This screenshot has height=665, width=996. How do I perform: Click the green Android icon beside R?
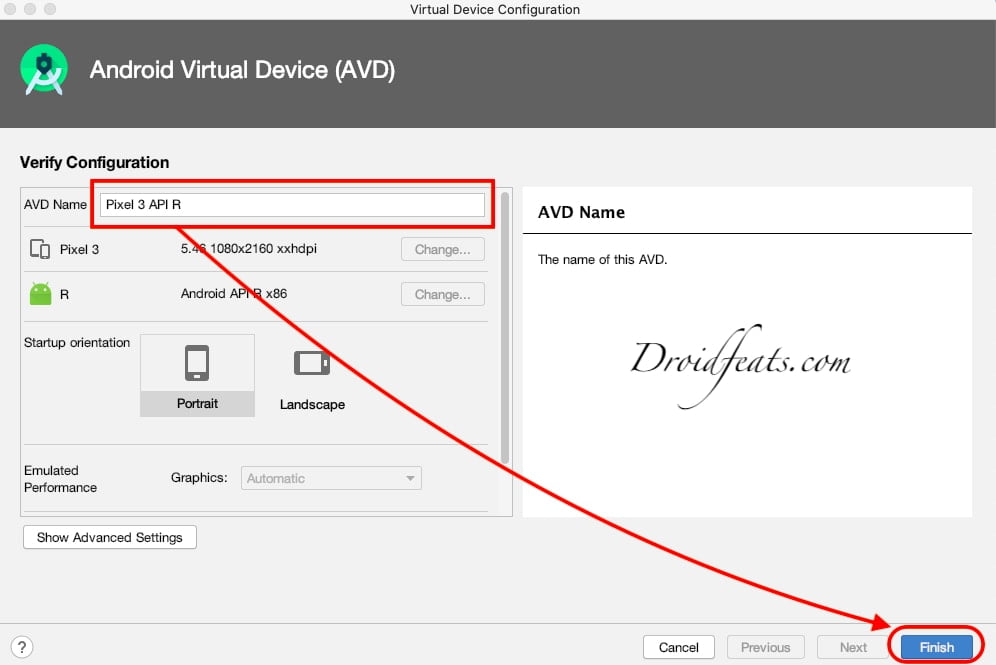coord(39,294)
